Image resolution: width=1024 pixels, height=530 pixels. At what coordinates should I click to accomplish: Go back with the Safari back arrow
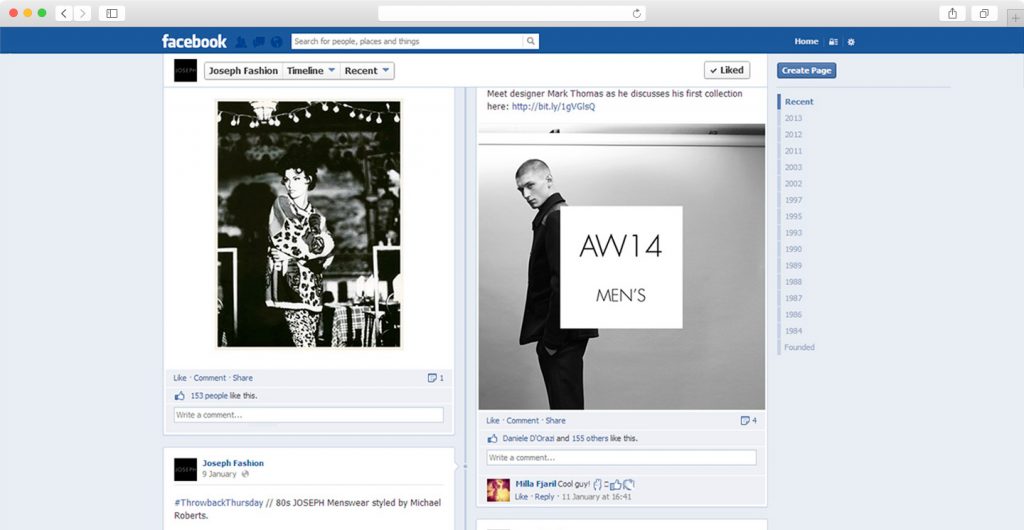[x=64, y=13]
